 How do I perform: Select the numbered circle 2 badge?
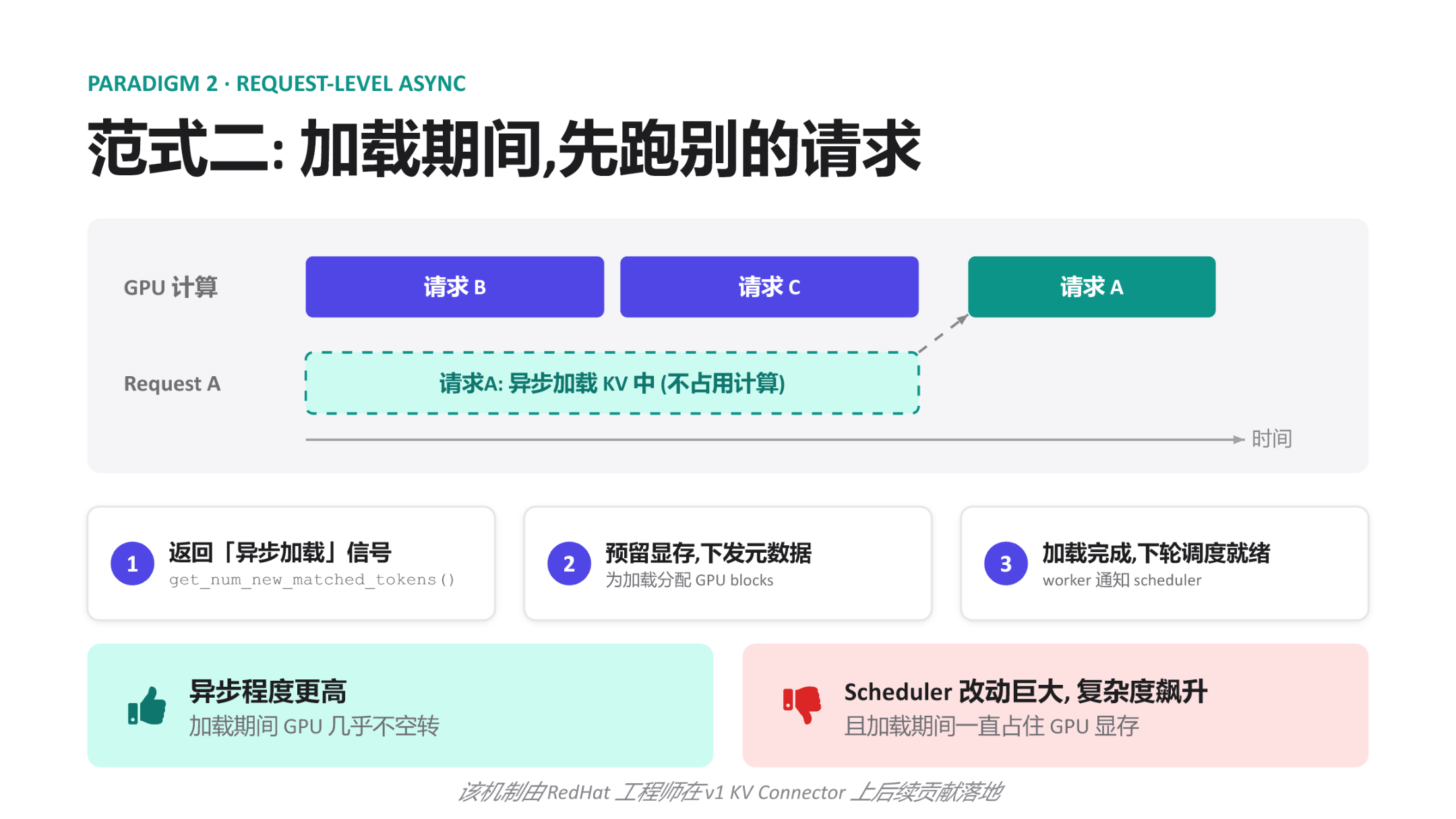569,564
